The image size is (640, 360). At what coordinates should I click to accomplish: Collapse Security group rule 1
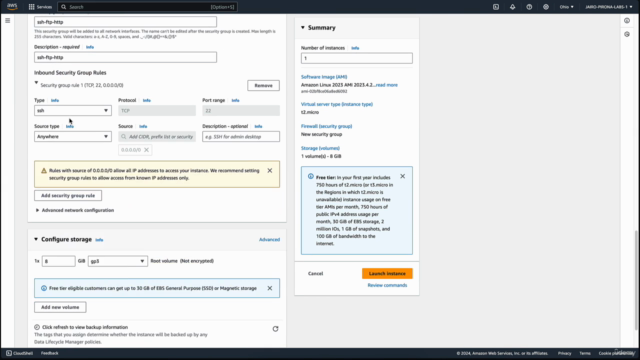click(x=36, y=83)
